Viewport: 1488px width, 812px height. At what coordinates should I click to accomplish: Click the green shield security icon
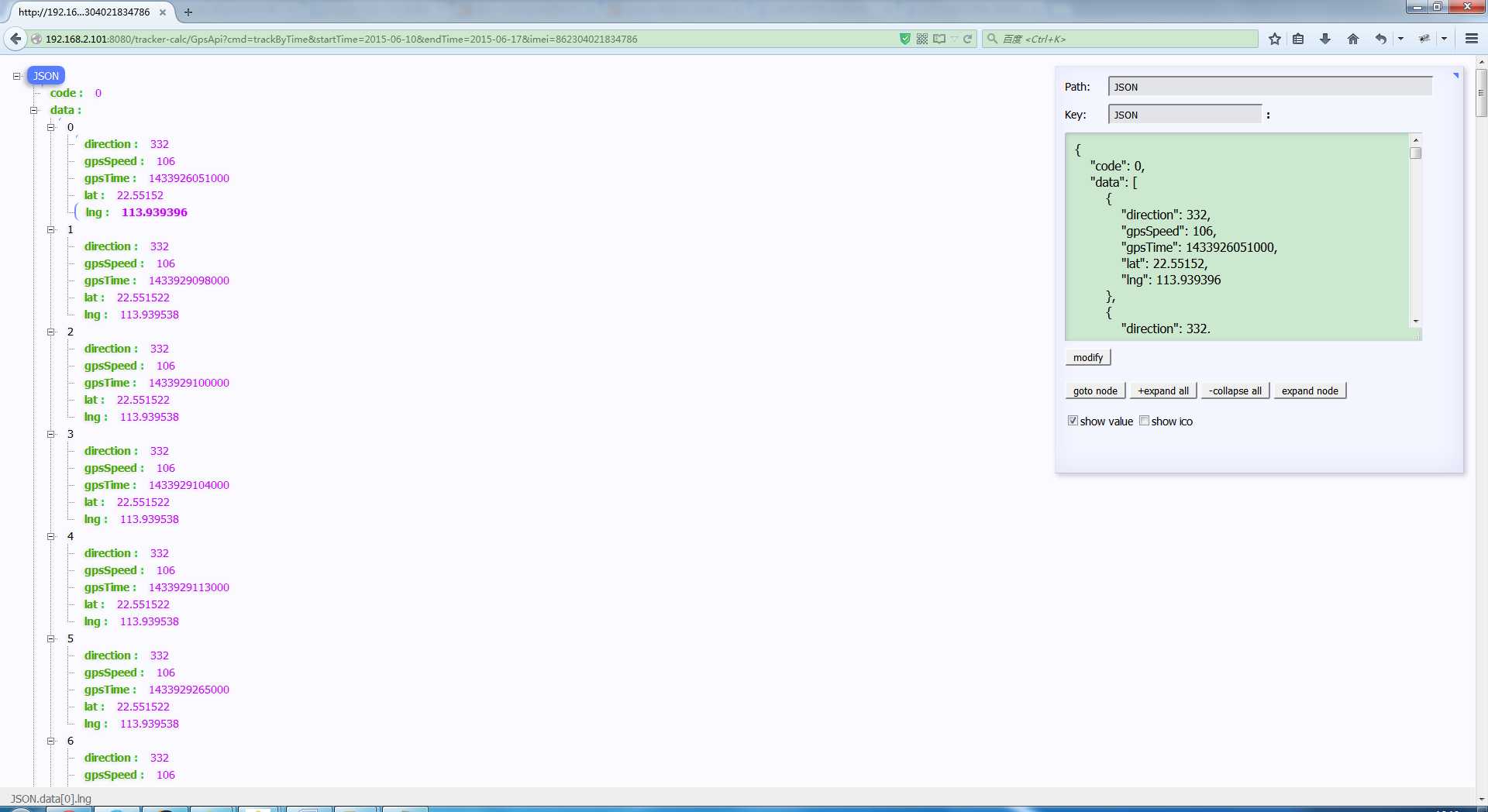coord(904,39)
